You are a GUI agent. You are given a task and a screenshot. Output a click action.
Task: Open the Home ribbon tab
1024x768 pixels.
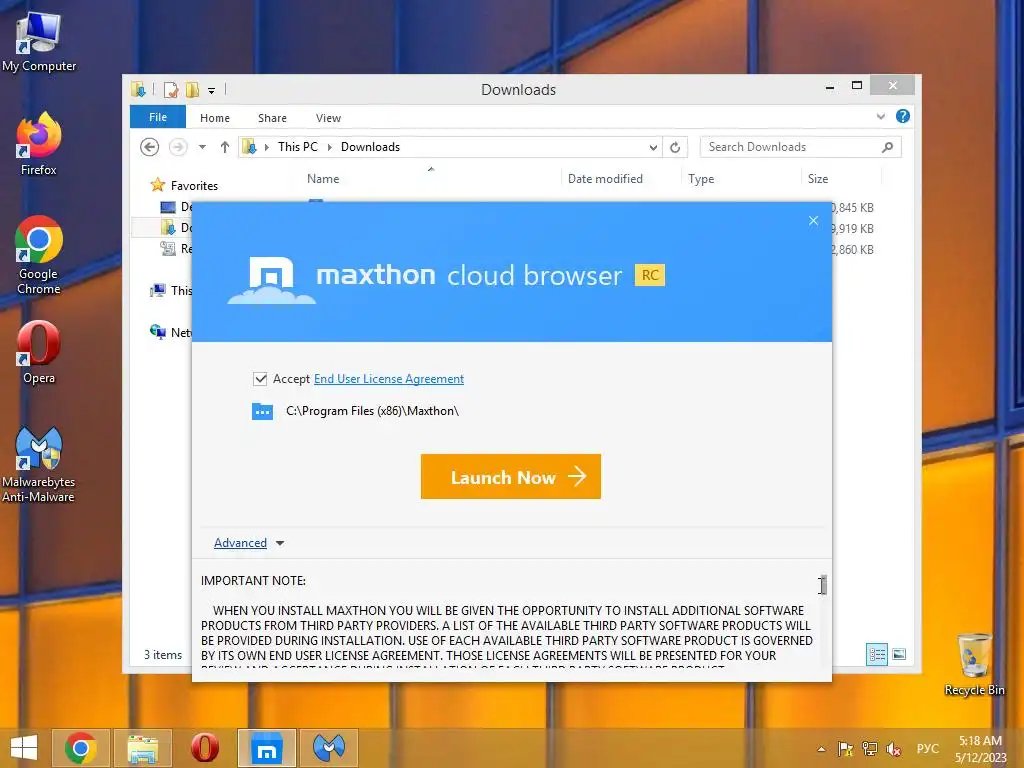pyautogui.click(x=215, y=118)
